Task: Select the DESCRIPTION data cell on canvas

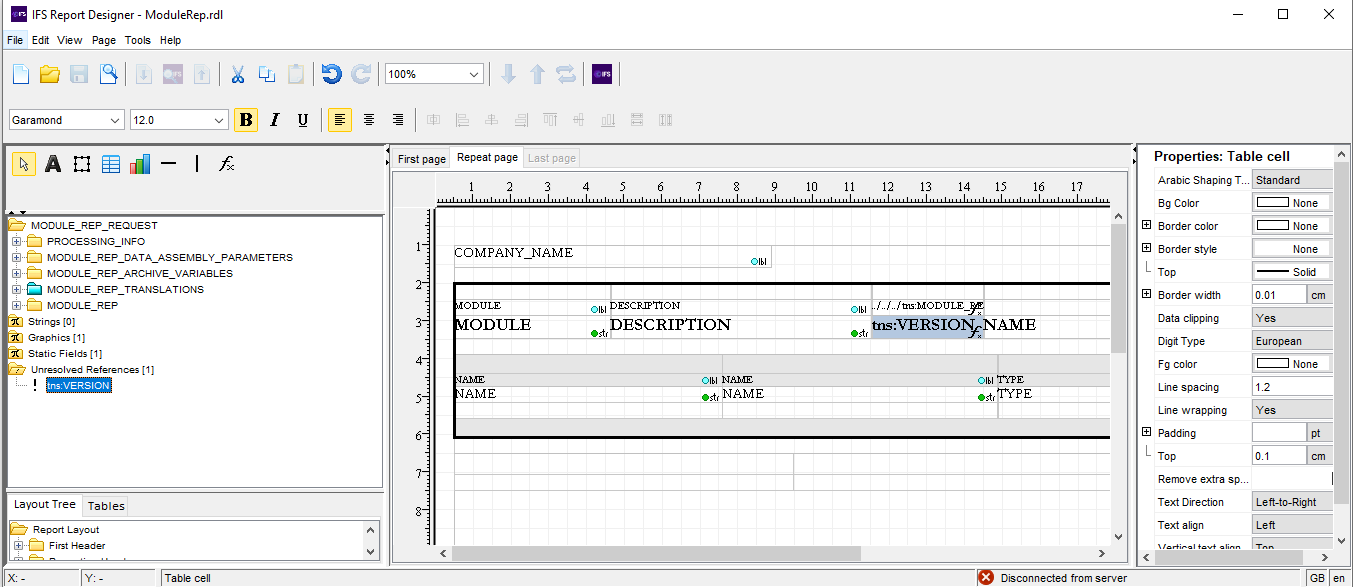Action: click(739, 326)
